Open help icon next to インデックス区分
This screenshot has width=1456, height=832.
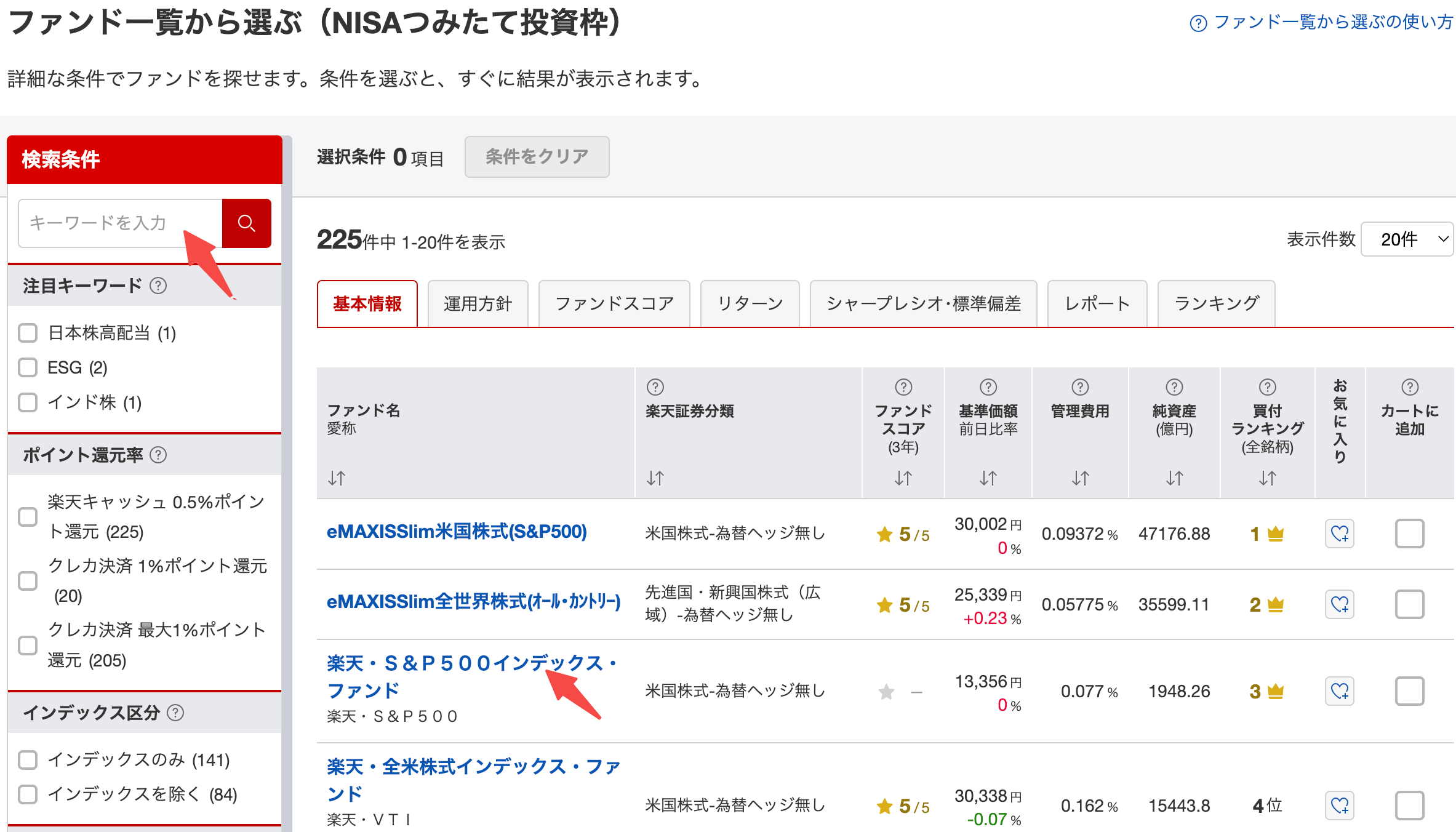click(x=175, y=713)
